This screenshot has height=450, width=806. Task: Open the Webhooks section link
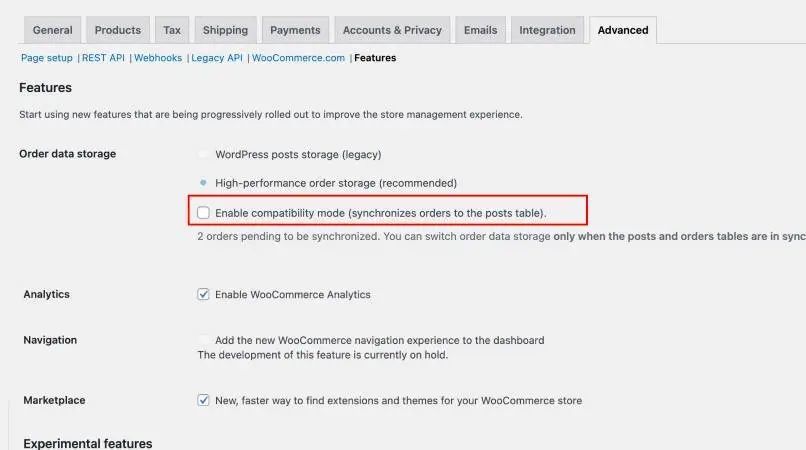pos(158,58)
